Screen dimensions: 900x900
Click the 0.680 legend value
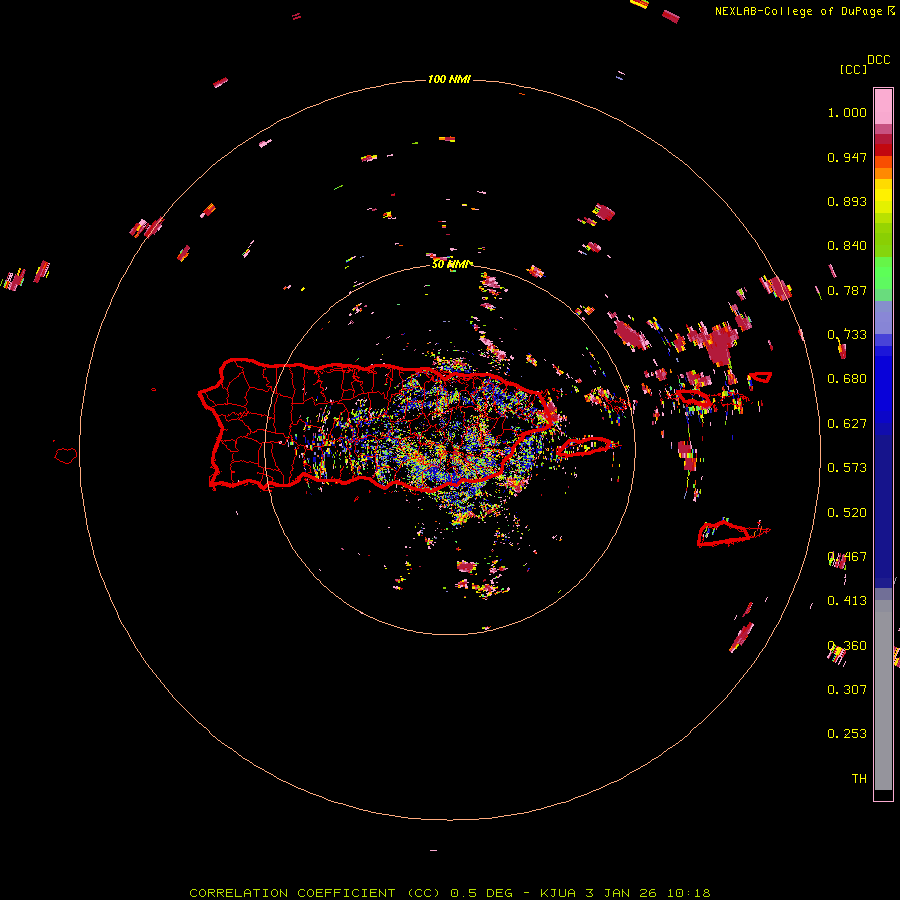click(847, 379)
